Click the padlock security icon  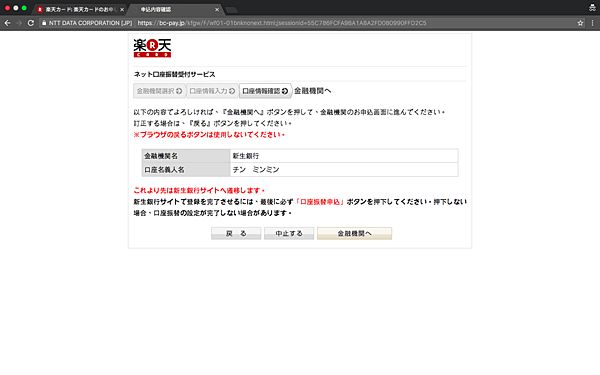tap(44, 23)
